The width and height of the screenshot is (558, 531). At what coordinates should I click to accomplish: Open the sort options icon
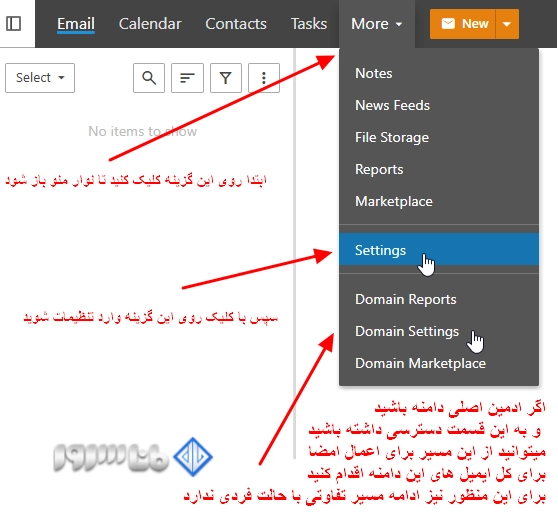pyautogui.click(x=187, y=78)
